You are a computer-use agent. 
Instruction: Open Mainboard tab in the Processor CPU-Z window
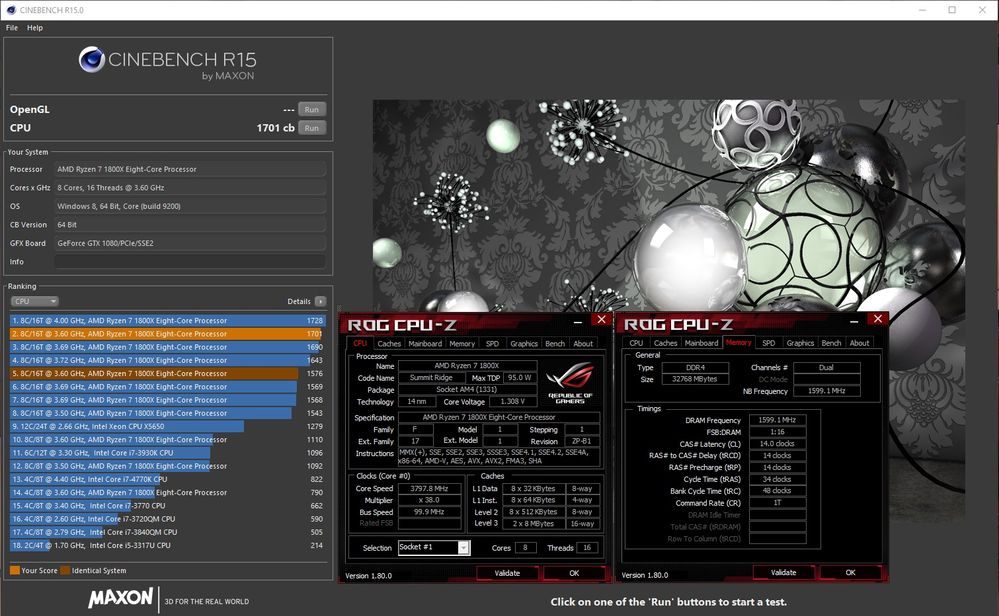click(x=425, y=343)
